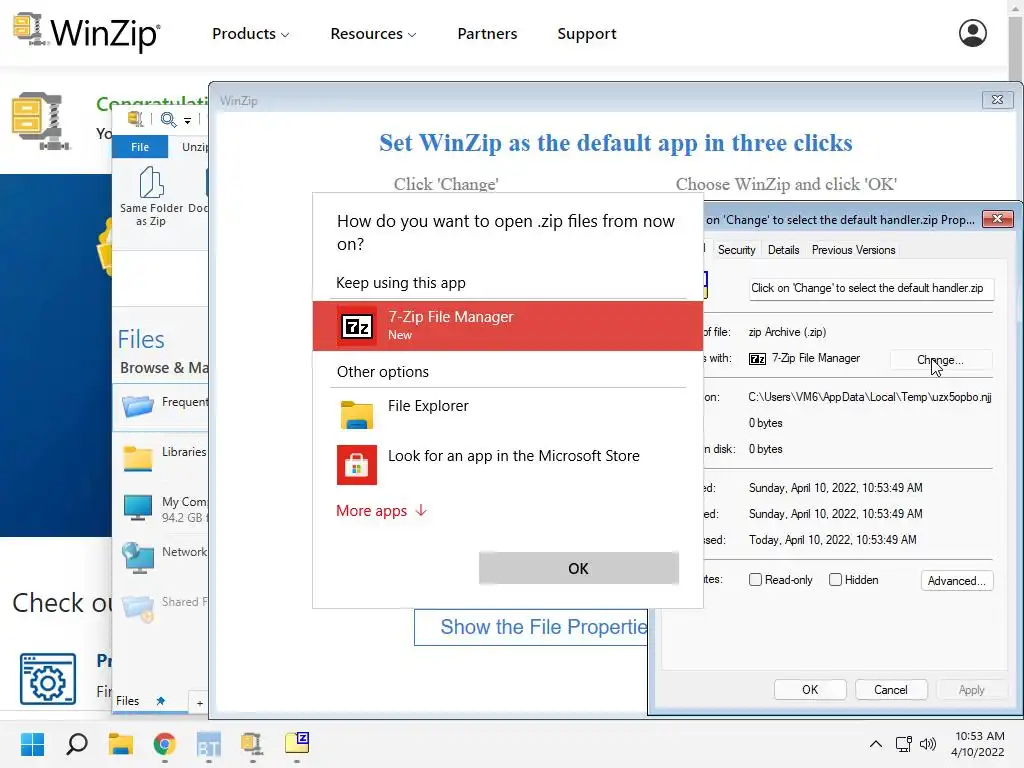The image size is (1024, 768).
Task: Open network status icon in system tray
Action: click(x=904, y=744)
